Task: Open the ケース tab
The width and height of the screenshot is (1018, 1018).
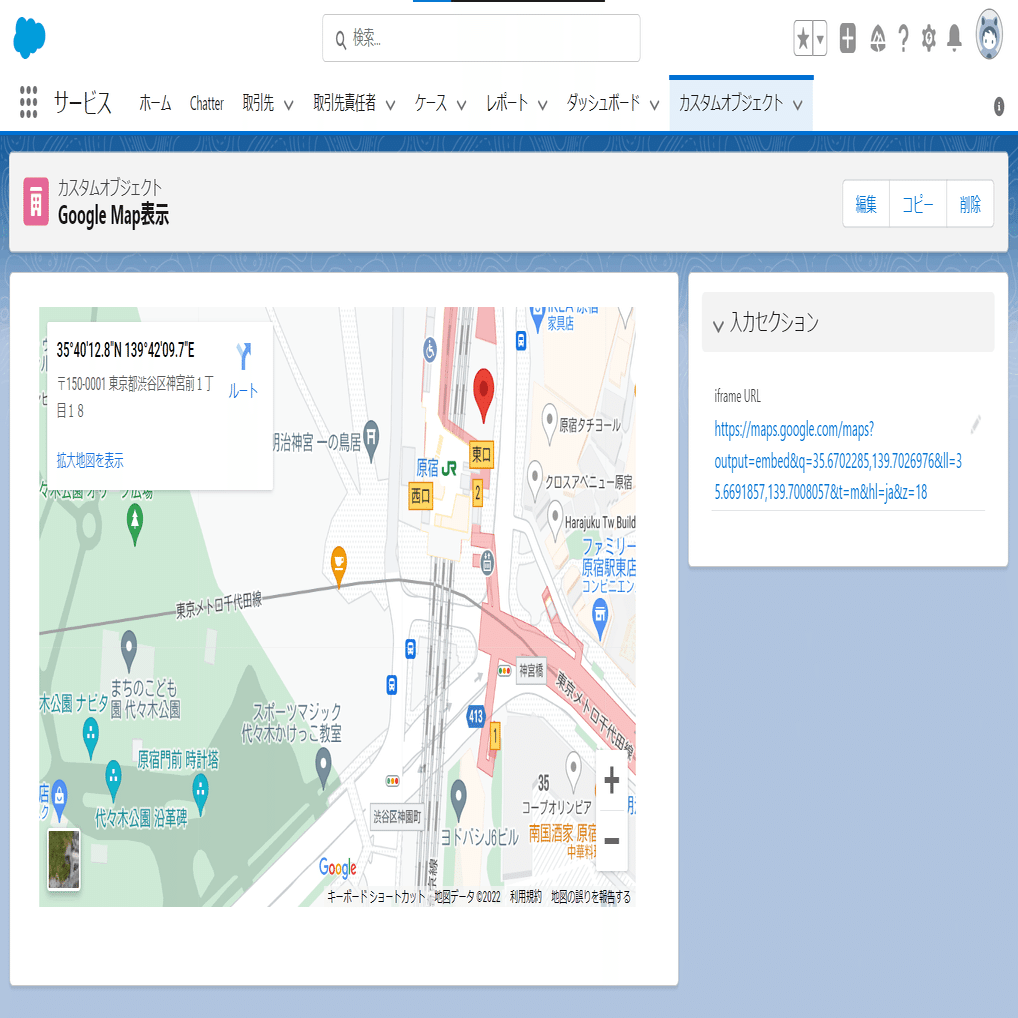Action: coord(431,103)
